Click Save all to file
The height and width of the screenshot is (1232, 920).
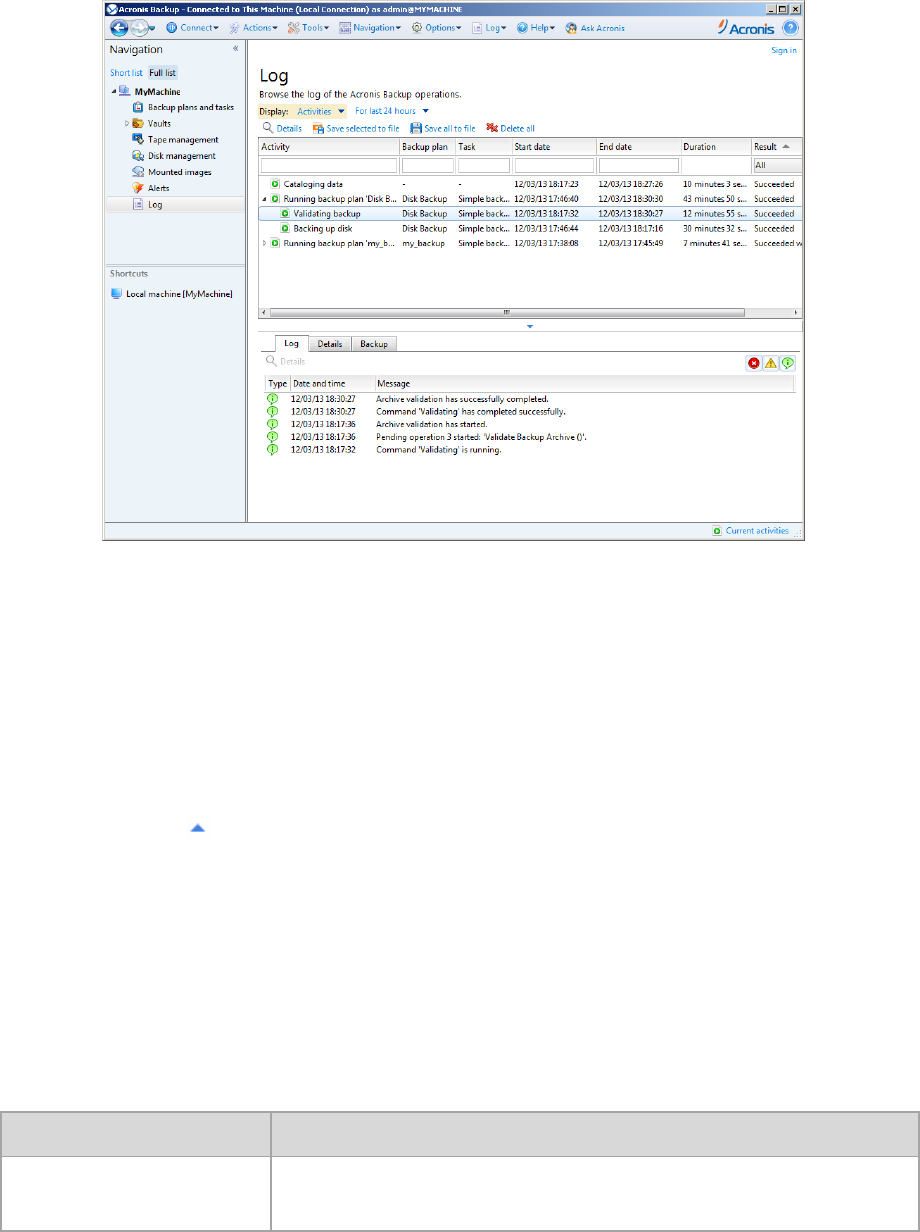442,129
